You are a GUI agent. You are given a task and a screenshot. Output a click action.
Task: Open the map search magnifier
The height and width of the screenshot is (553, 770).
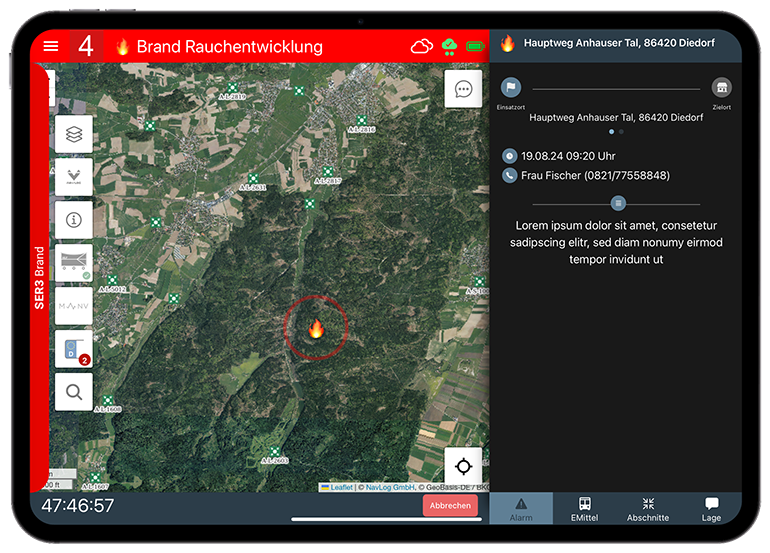74,392
